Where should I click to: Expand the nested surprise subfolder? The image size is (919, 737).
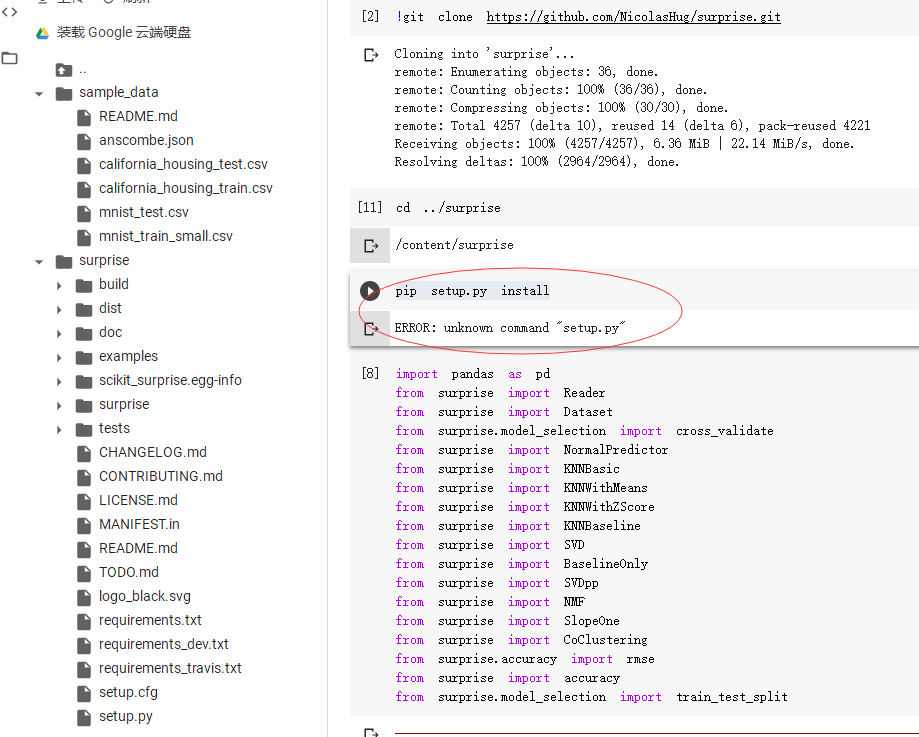(59, 406)
